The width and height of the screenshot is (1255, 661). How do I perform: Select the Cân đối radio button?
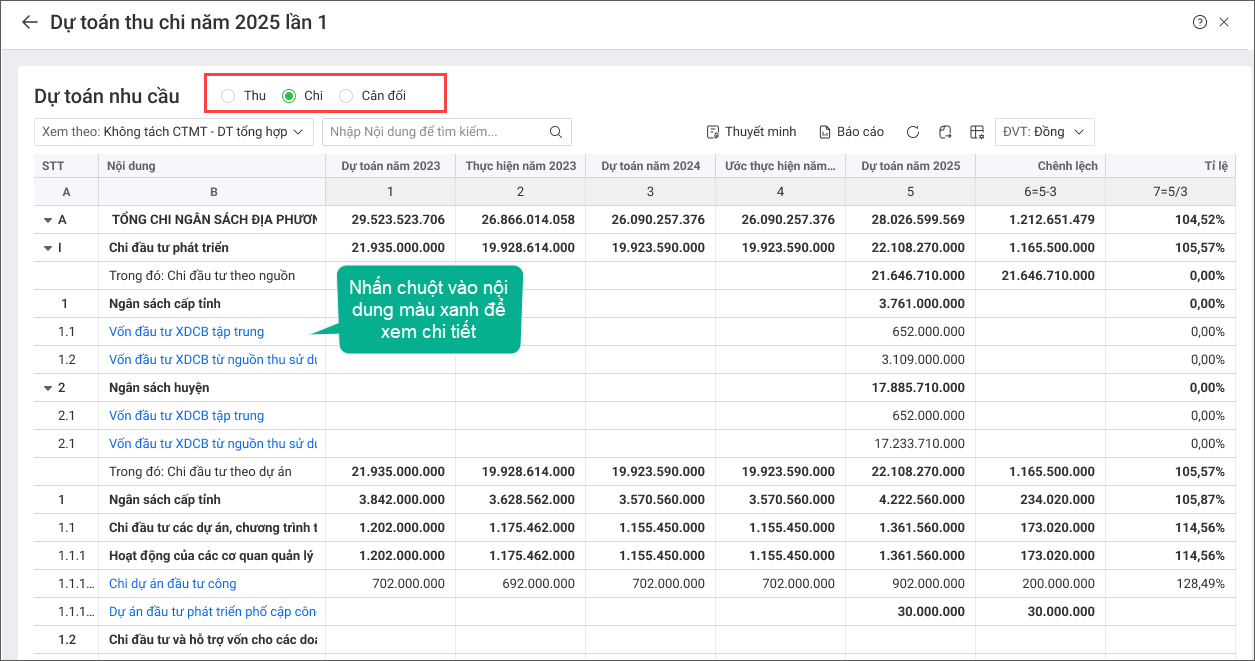(346, 96)
